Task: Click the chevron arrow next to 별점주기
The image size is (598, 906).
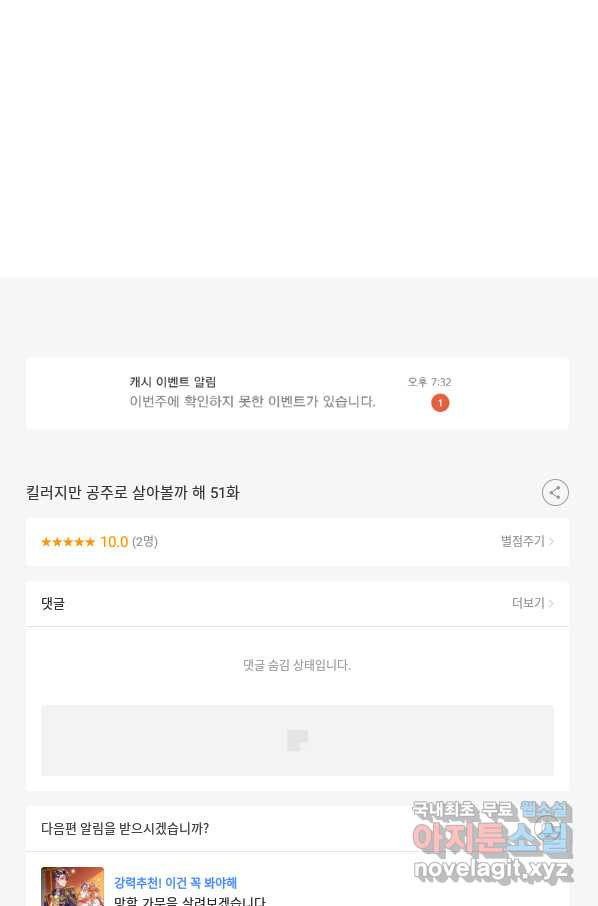Action: [x=552, y=541]
